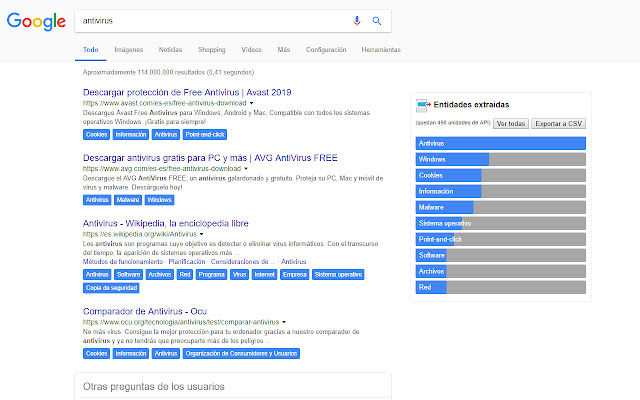
Task: Expand the arrow beside the avast.com URL
Action: click(x=243, y=103)
